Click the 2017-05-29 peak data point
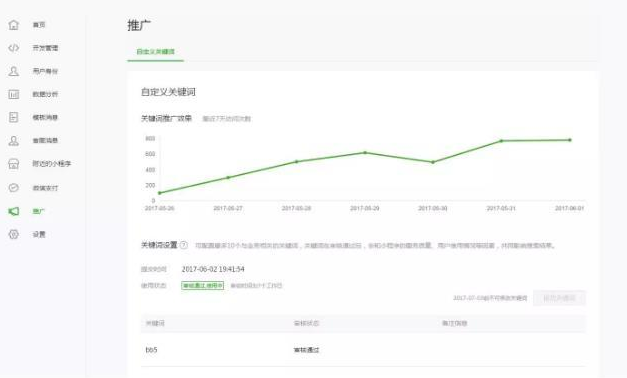This screenshot has width=627, height=378. 365,152
